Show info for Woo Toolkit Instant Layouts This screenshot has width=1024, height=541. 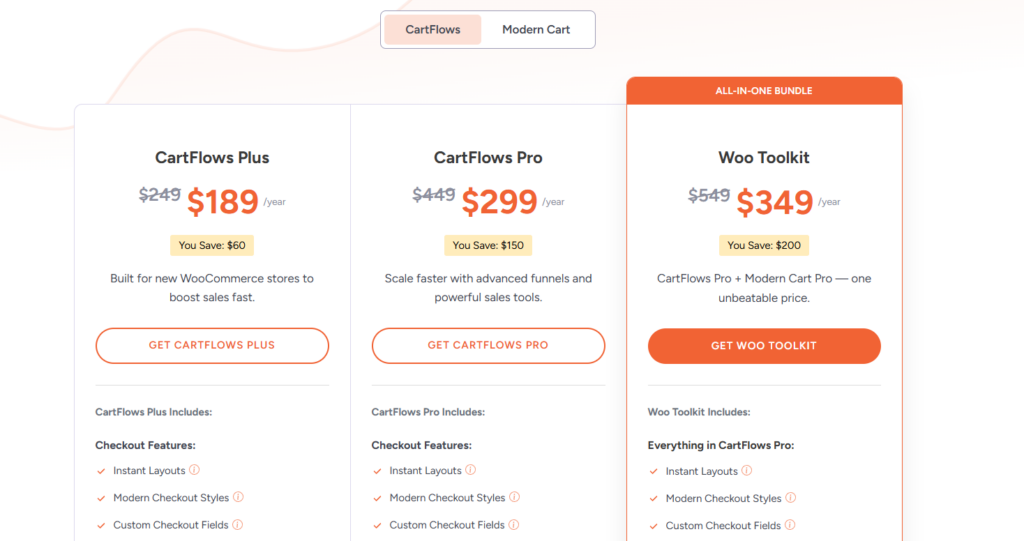[x=747, y=471]
